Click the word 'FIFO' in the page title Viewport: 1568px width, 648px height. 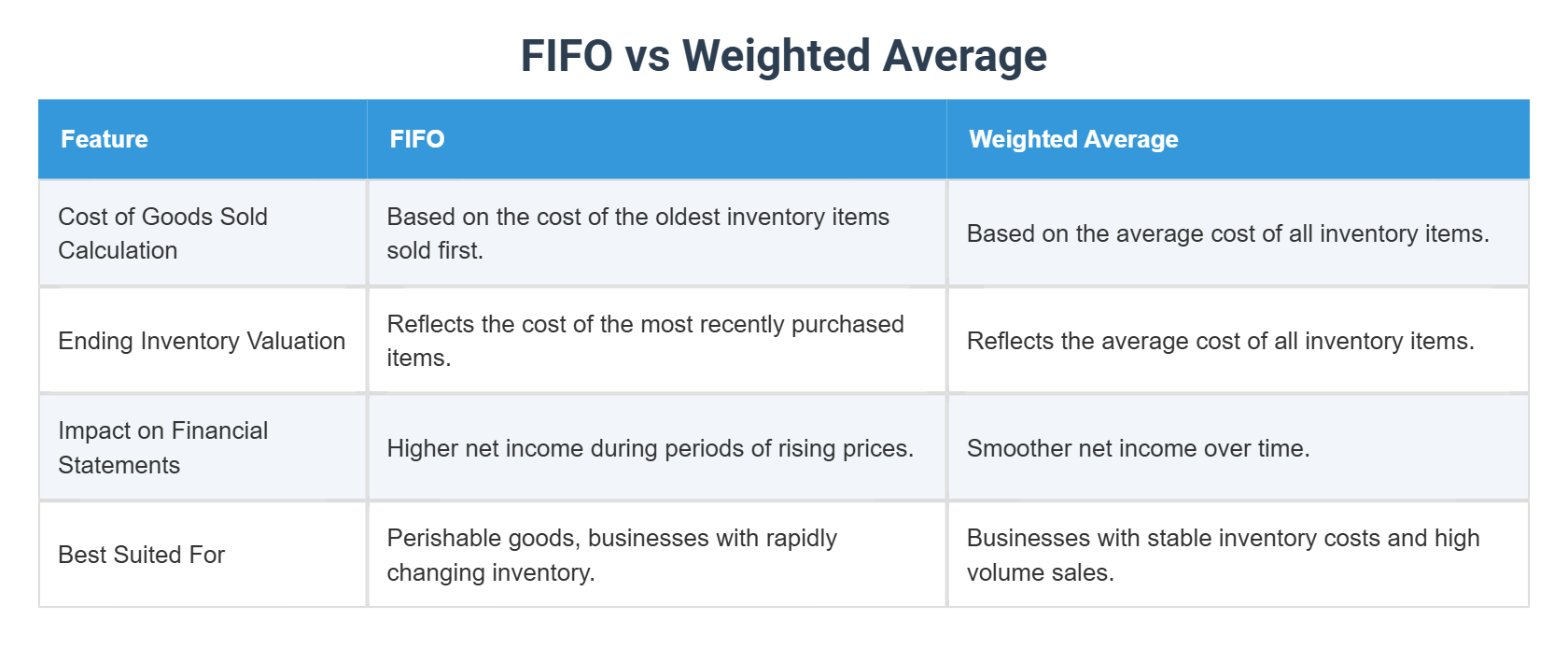566,56
